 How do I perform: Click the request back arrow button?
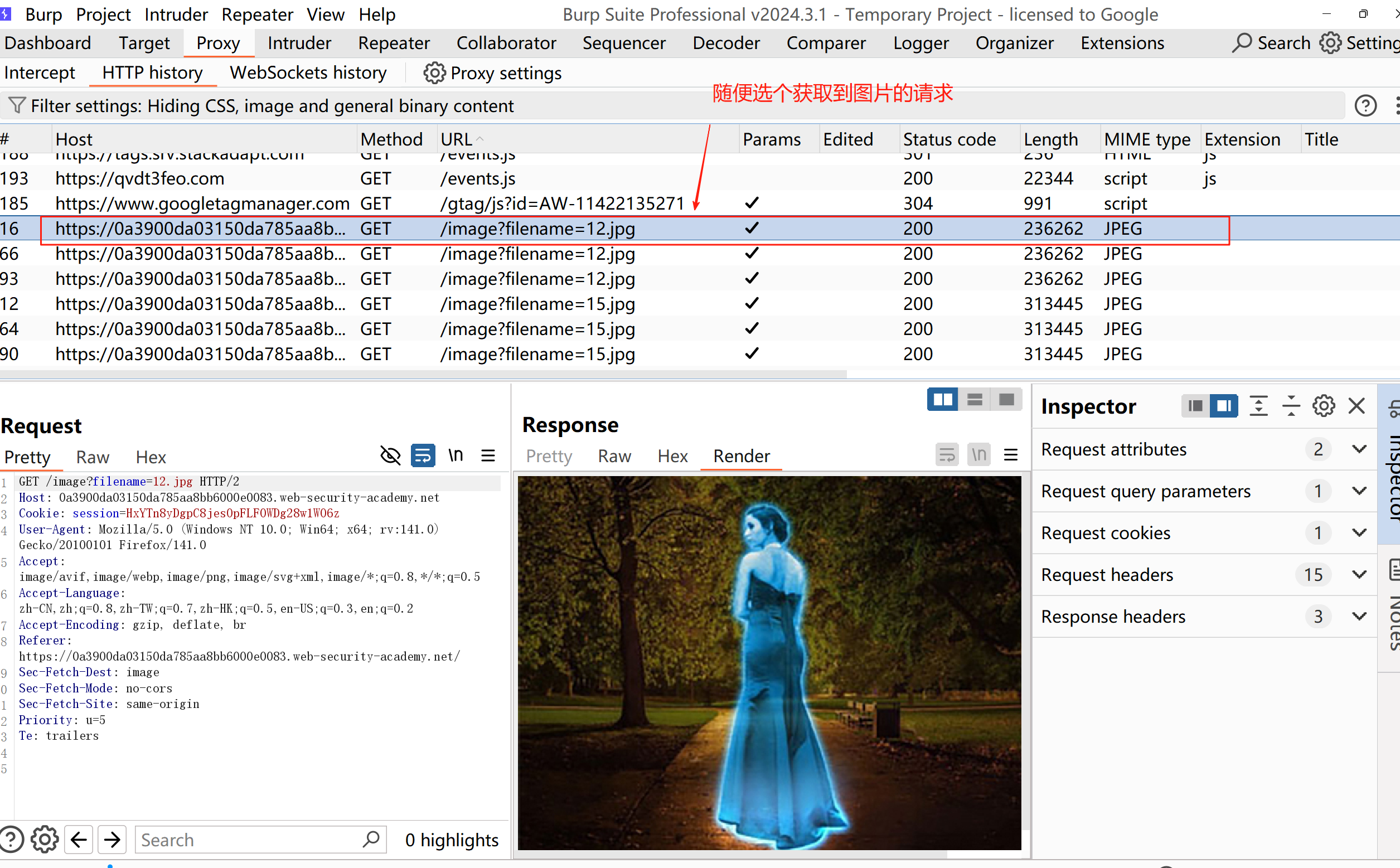point(79,840)
